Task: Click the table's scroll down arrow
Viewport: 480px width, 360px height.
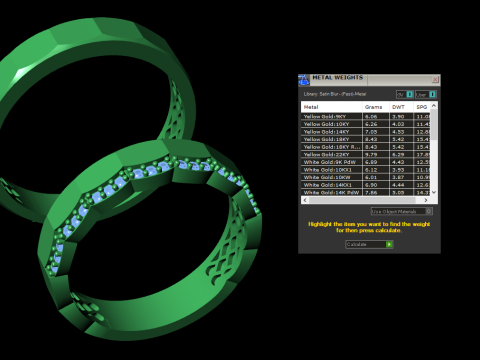Action: 434,192
